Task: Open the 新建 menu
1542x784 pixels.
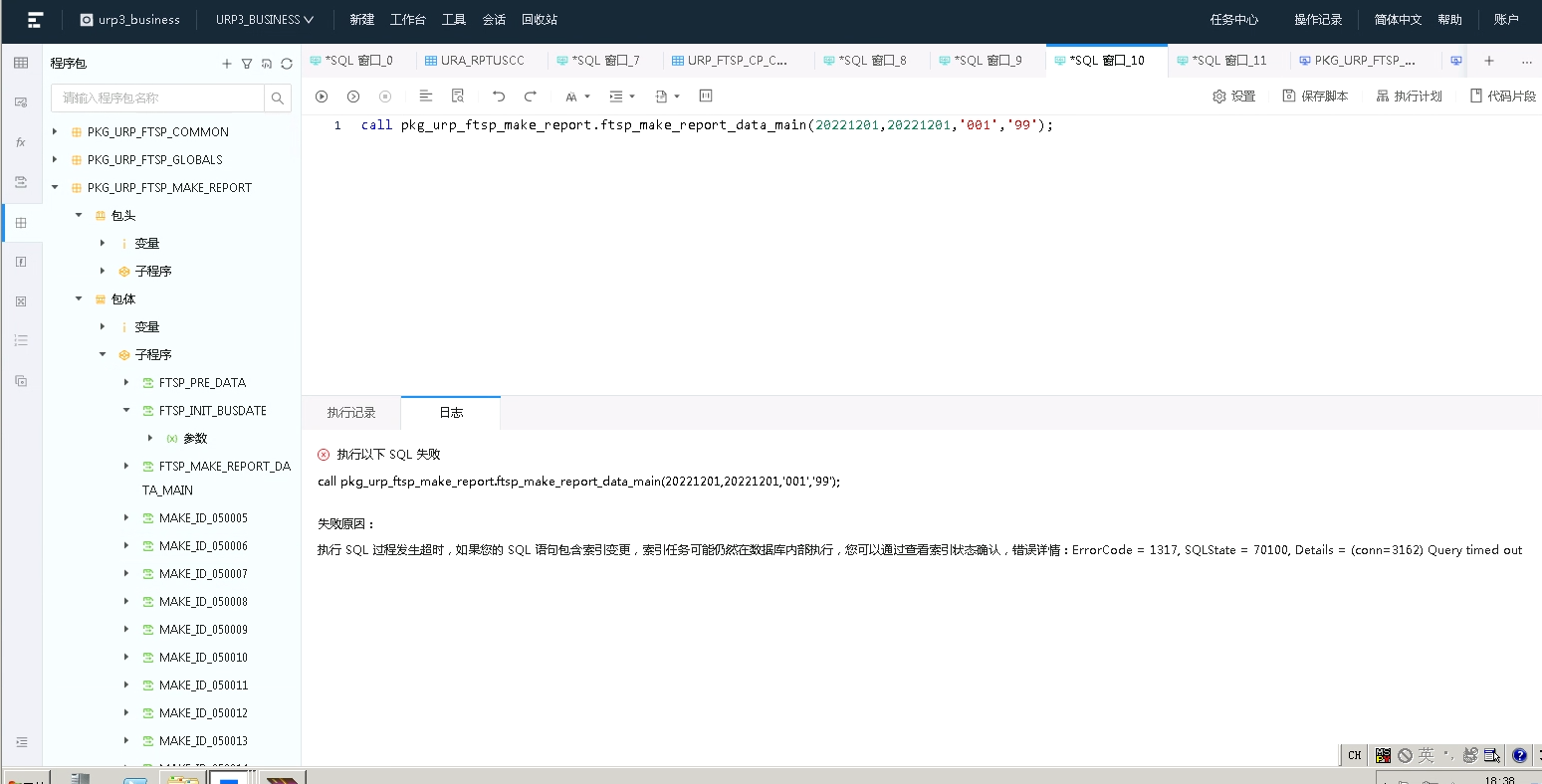Action: (362, 19)
